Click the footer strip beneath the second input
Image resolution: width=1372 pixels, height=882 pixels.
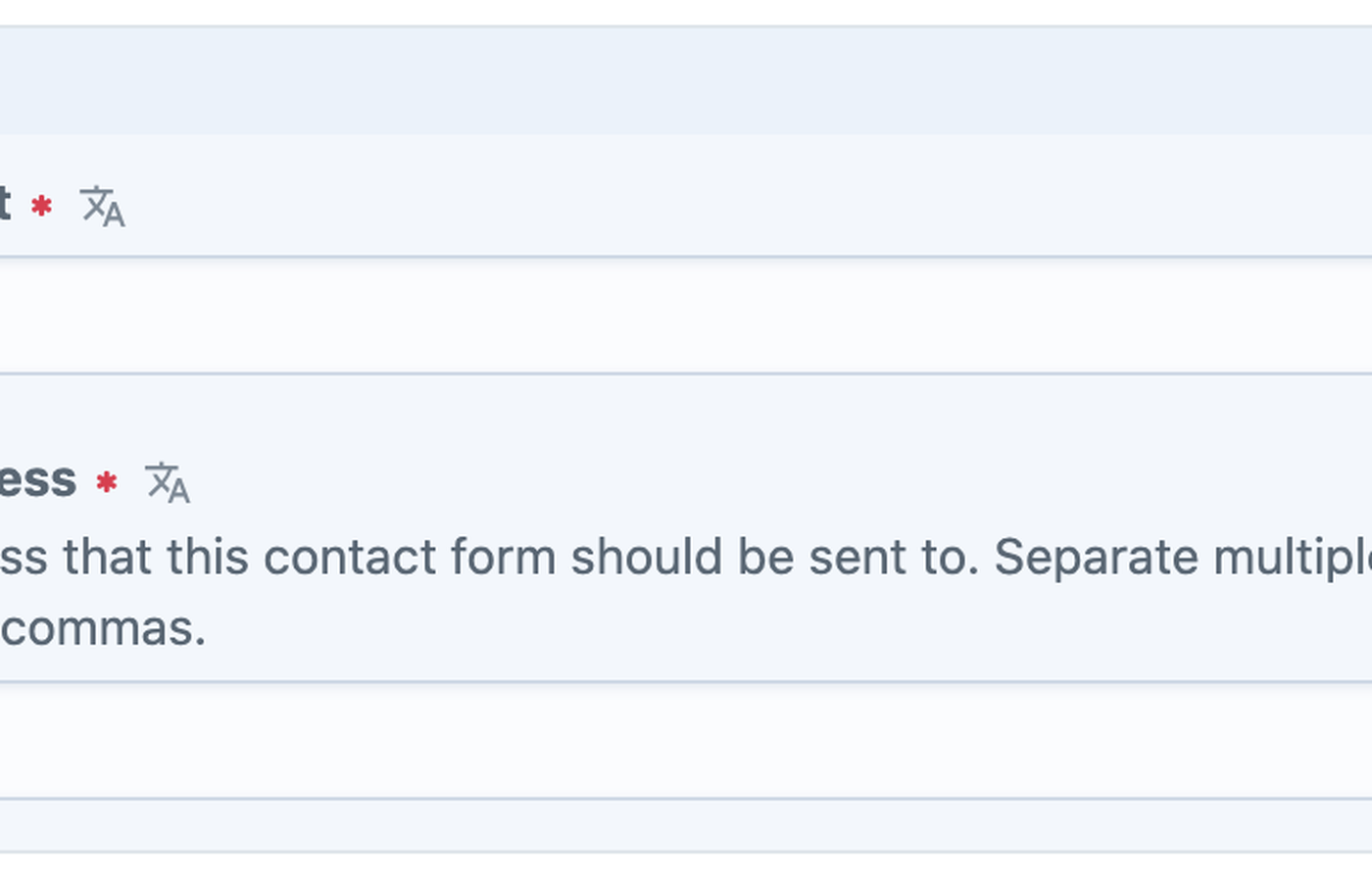click(x=686, y=825)
